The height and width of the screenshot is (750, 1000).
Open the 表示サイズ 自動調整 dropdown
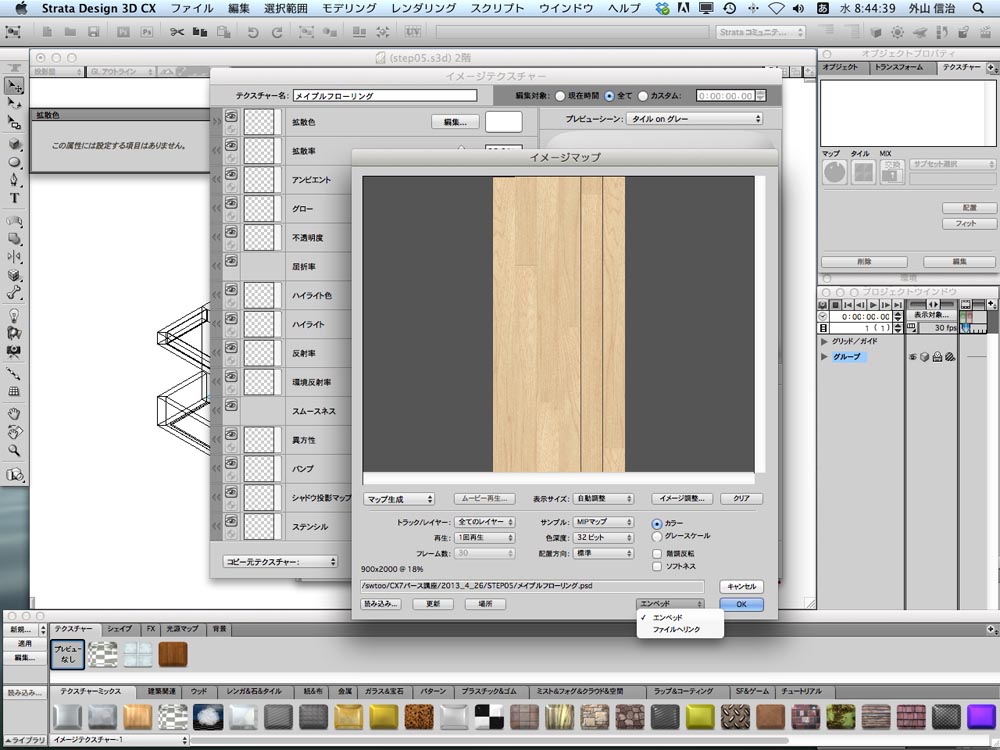[603, 499]
